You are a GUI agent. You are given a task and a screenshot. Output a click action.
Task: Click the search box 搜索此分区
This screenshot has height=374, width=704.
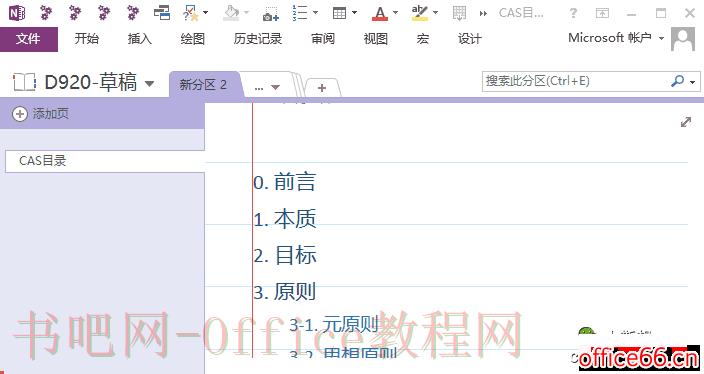pos(576,81)
